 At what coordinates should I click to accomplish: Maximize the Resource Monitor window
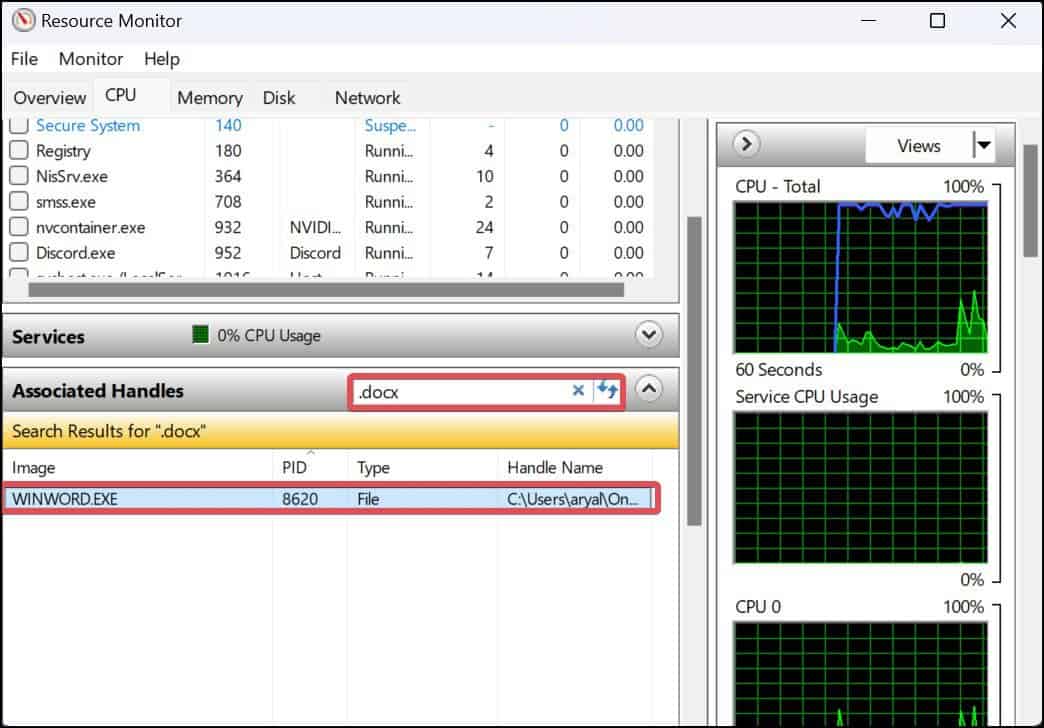937,21
